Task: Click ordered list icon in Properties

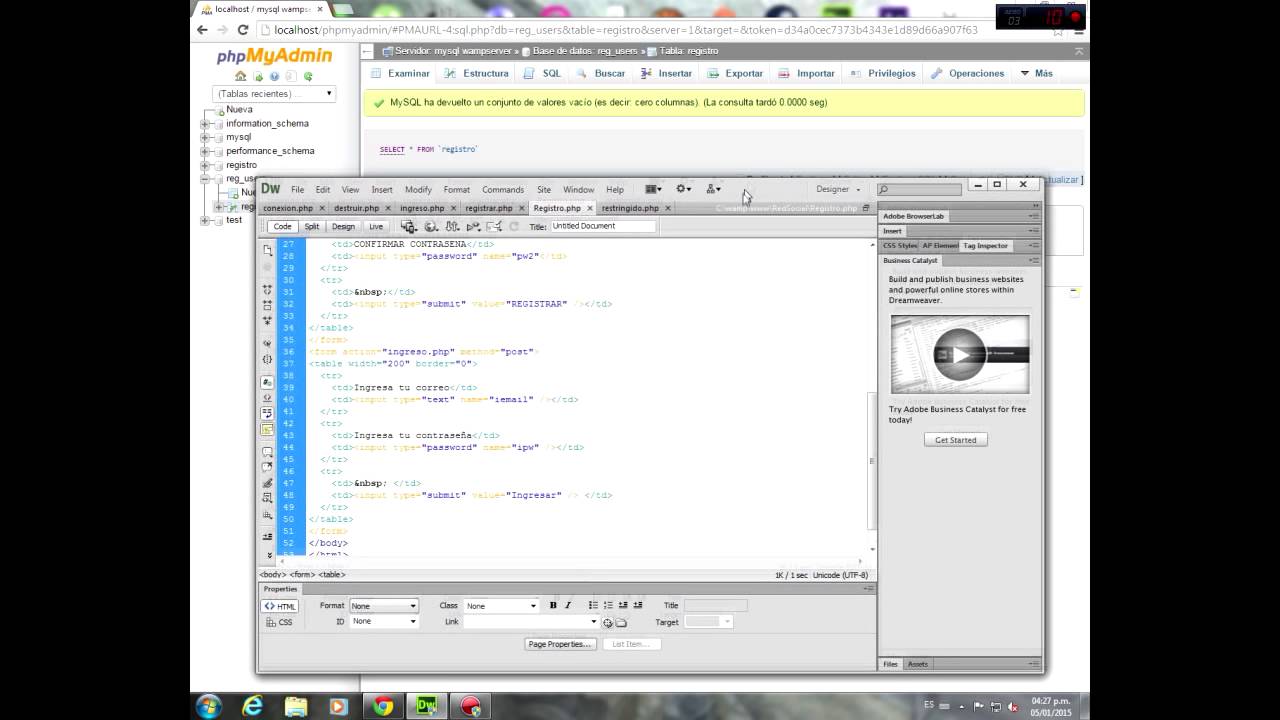Action: [x=608, y=605]
